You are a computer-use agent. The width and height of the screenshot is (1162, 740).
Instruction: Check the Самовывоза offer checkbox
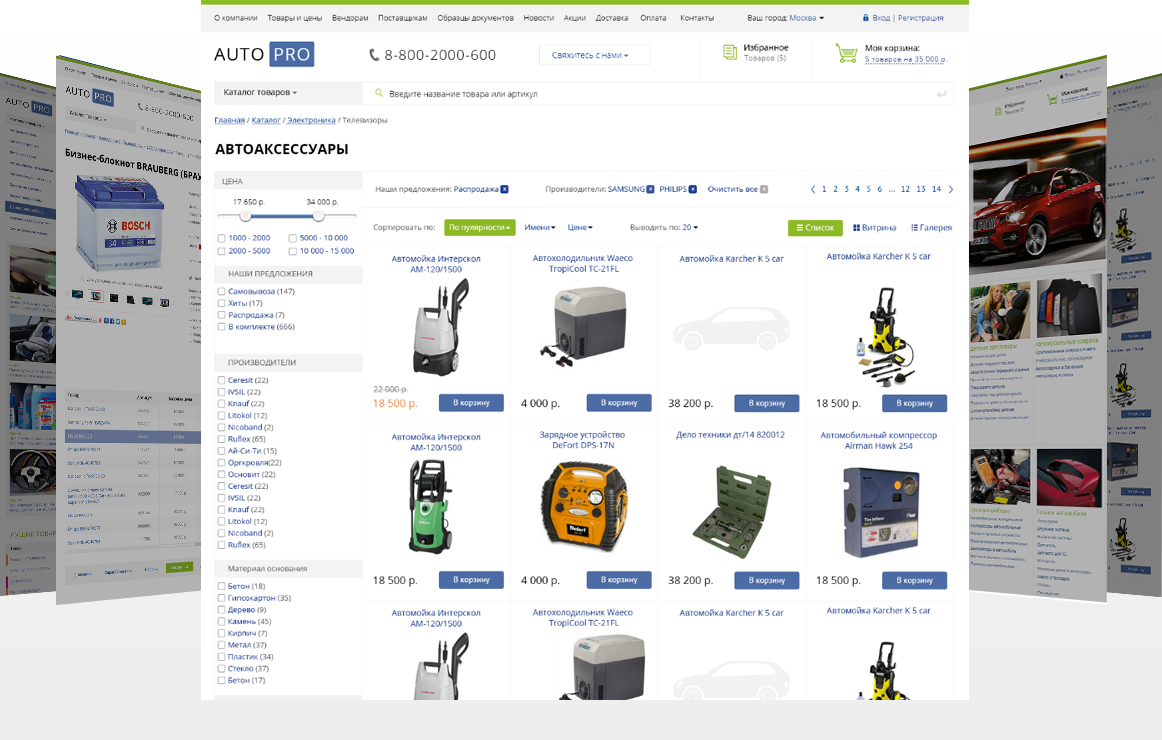(x=221, y=291)
